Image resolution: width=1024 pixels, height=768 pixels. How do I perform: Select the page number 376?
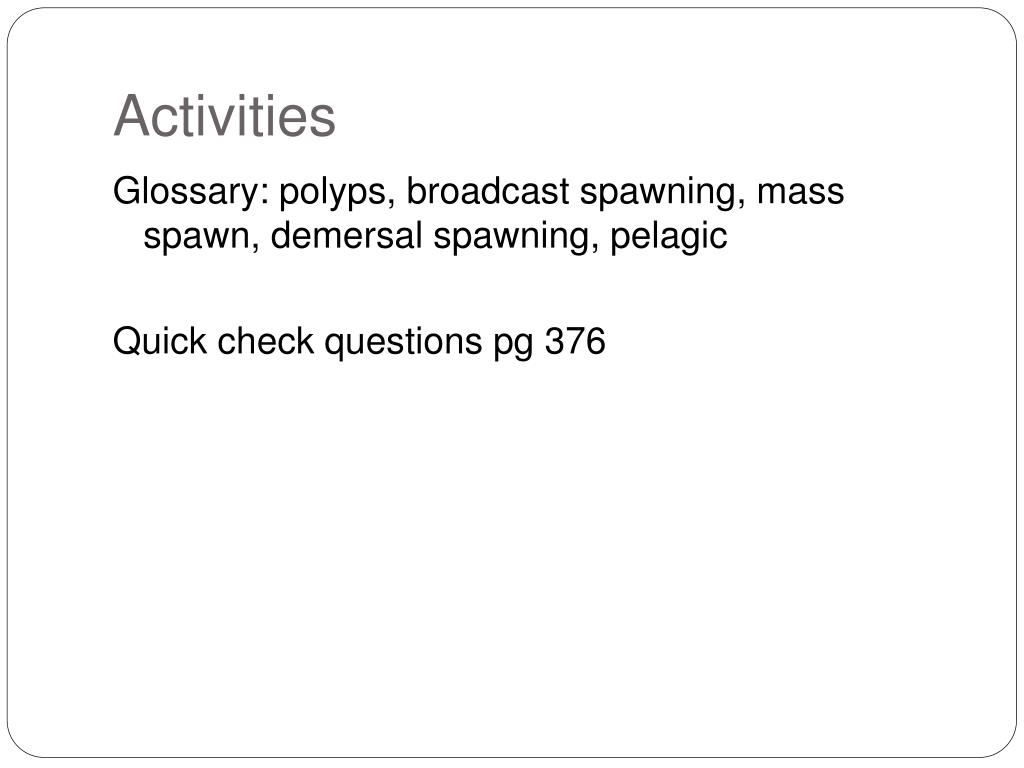point(575,342)
